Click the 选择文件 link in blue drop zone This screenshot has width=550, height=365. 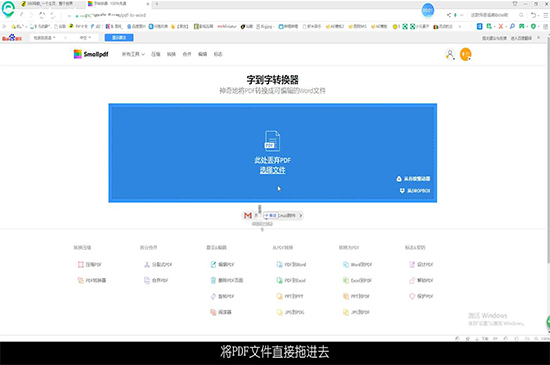tap(272, 170)
